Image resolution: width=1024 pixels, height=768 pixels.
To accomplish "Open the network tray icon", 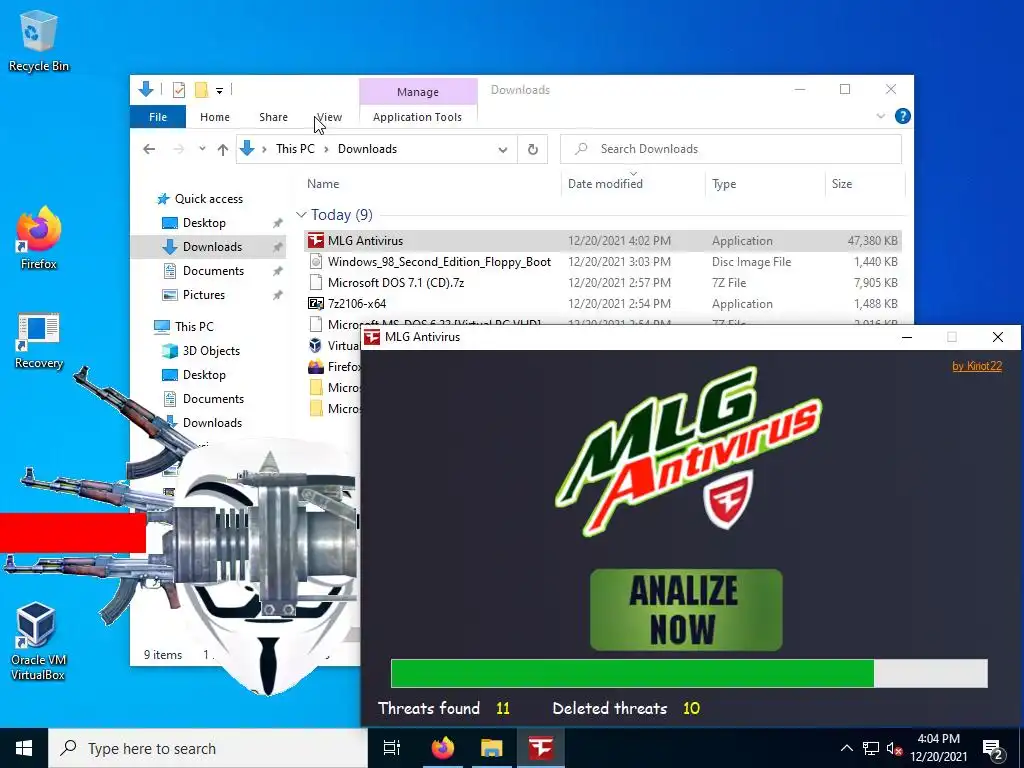I will [x=871, y=748].
